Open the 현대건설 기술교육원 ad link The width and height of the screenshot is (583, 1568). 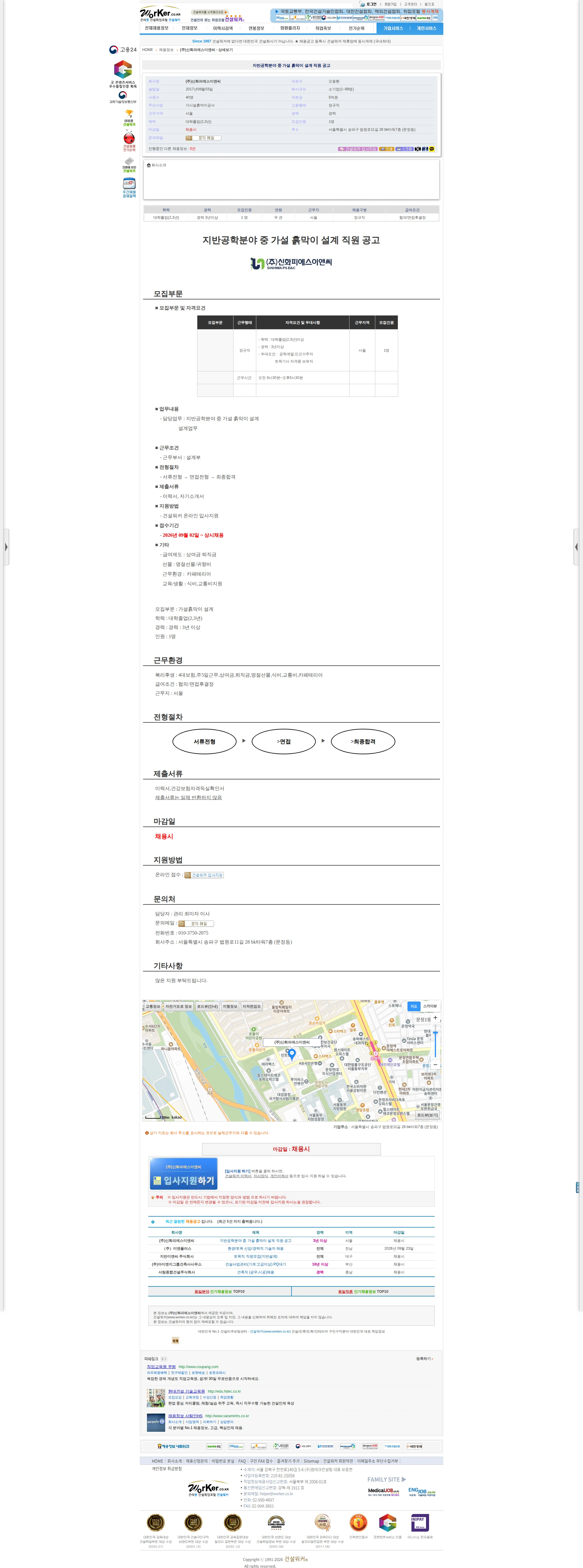186,1391
